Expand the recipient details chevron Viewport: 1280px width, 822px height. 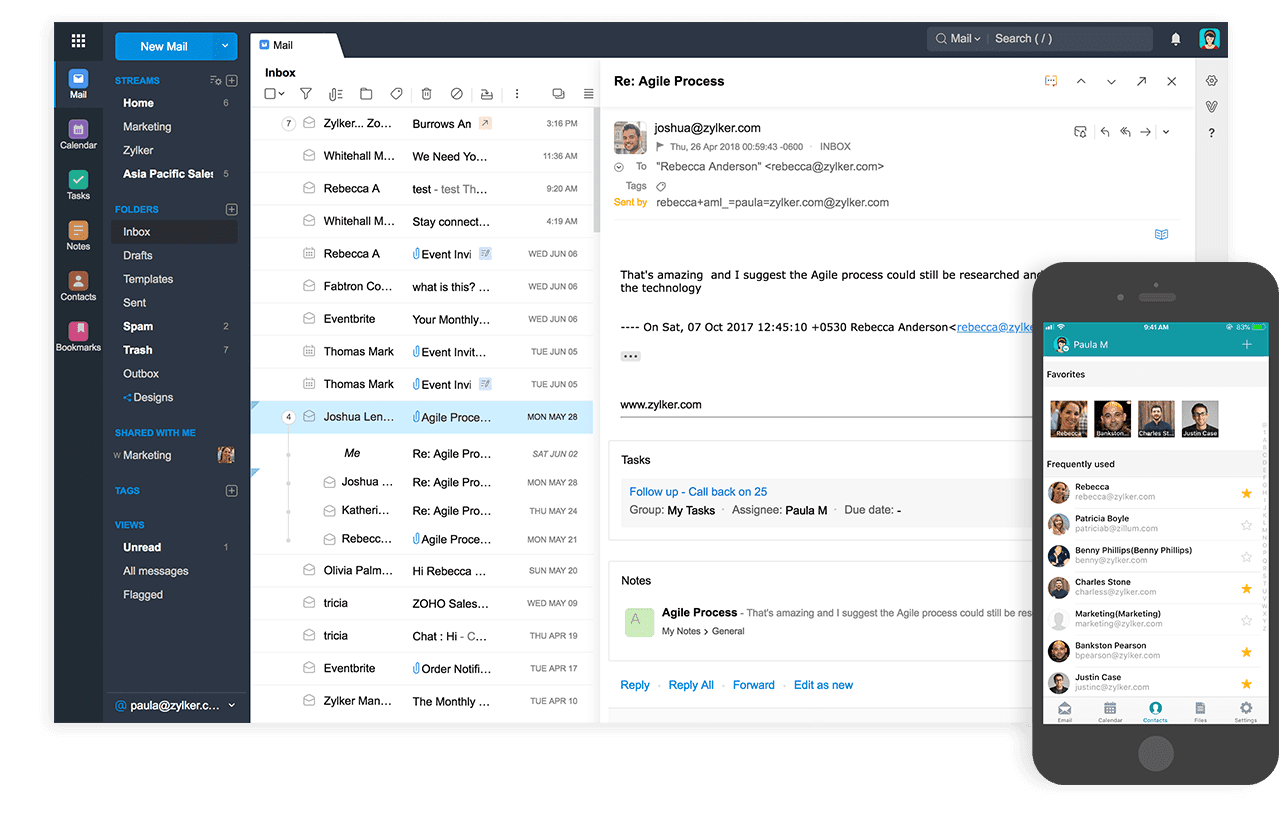point(619,167)
